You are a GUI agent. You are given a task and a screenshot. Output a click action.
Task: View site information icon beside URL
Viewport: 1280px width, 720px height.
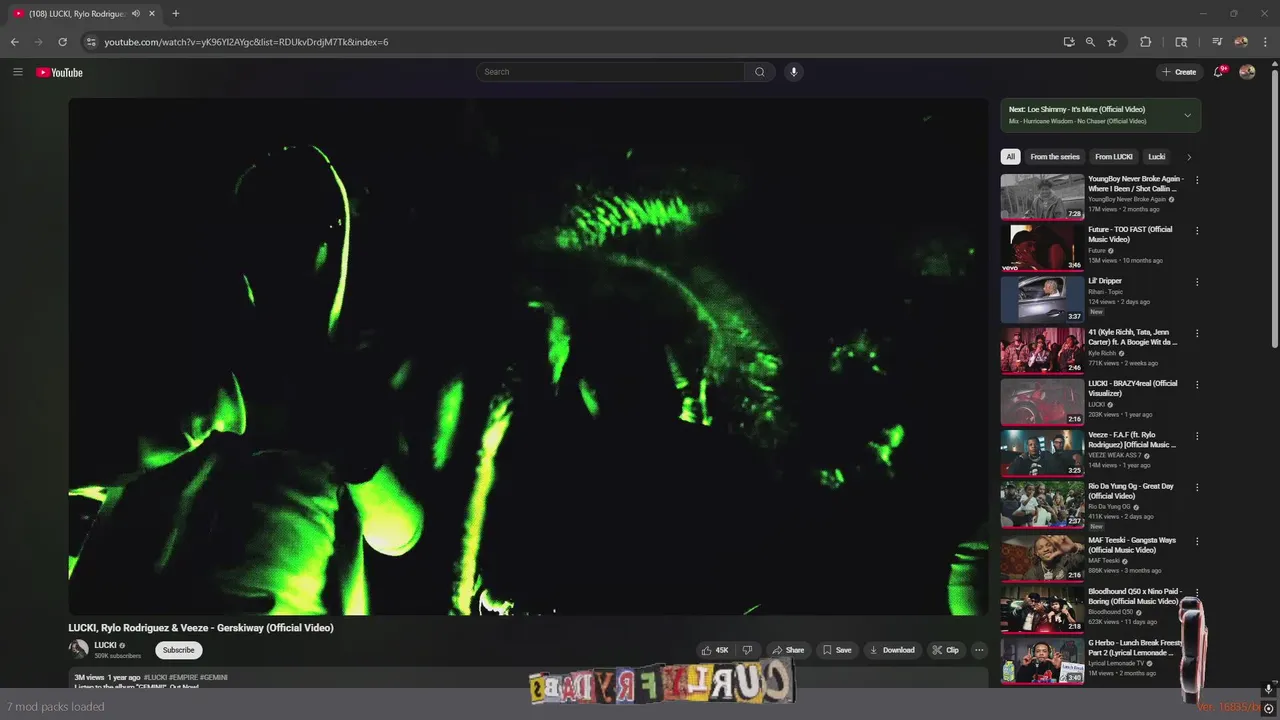(x=91, y=42)
